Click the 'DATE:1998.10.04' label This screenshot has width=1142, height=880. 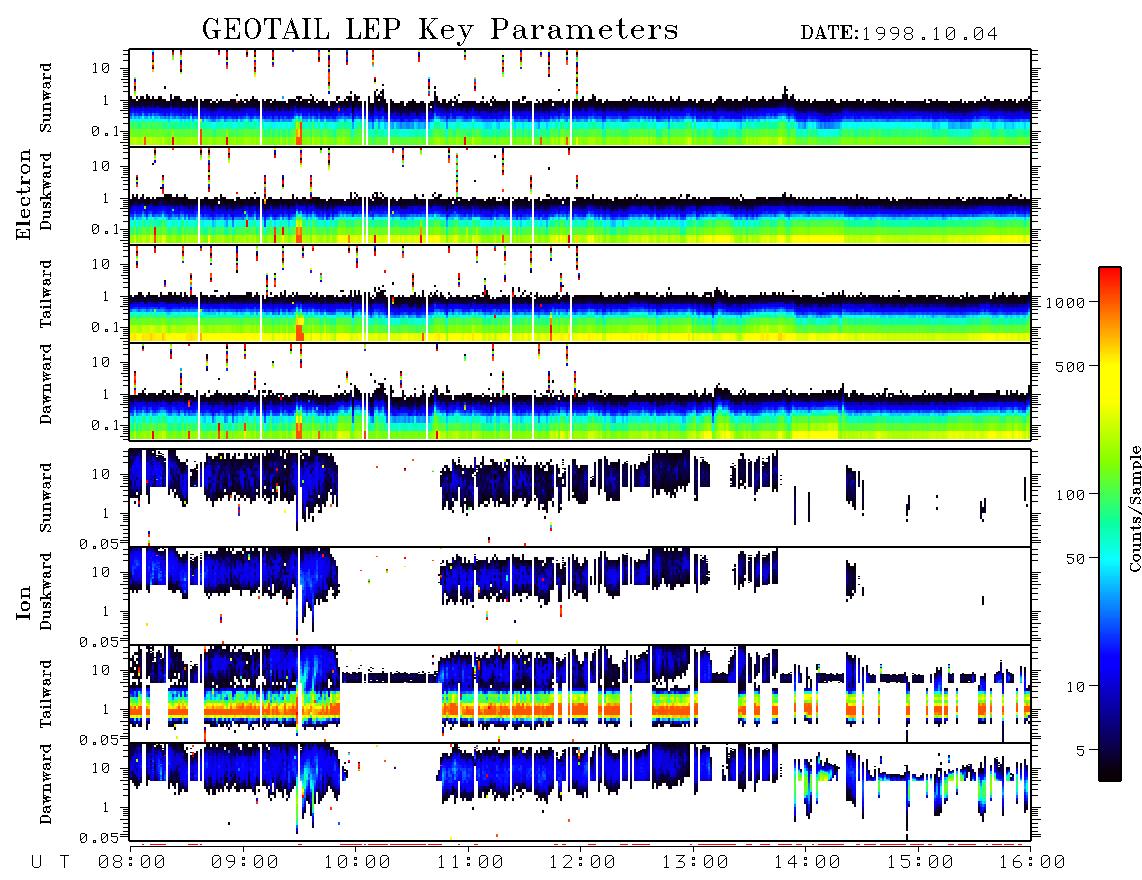pos(899,34)
